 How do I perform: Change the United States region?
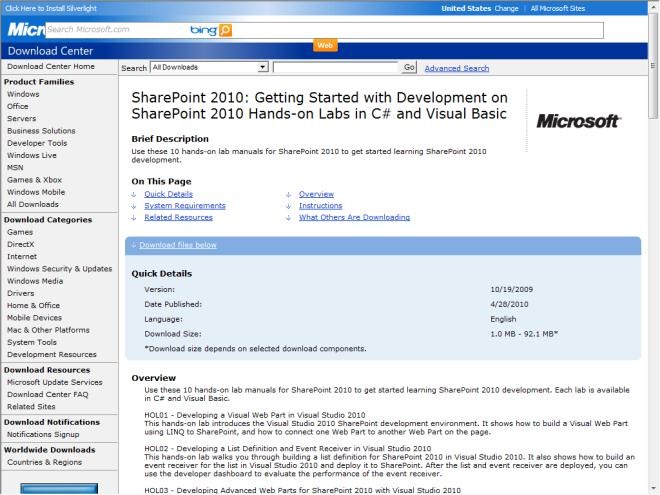tap(506, 8)
